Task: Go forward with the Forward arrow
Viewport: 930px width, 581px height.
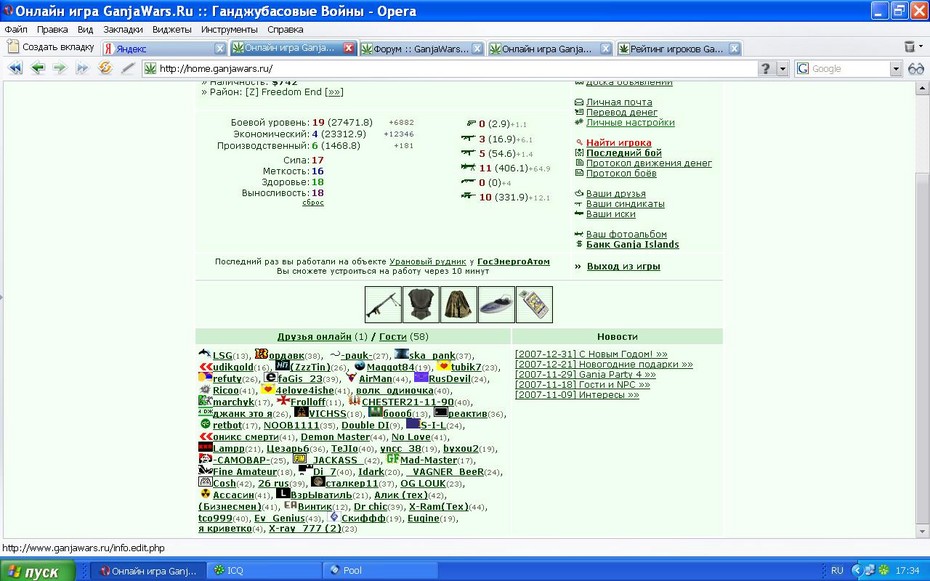Action: click(x=59, y=68)
